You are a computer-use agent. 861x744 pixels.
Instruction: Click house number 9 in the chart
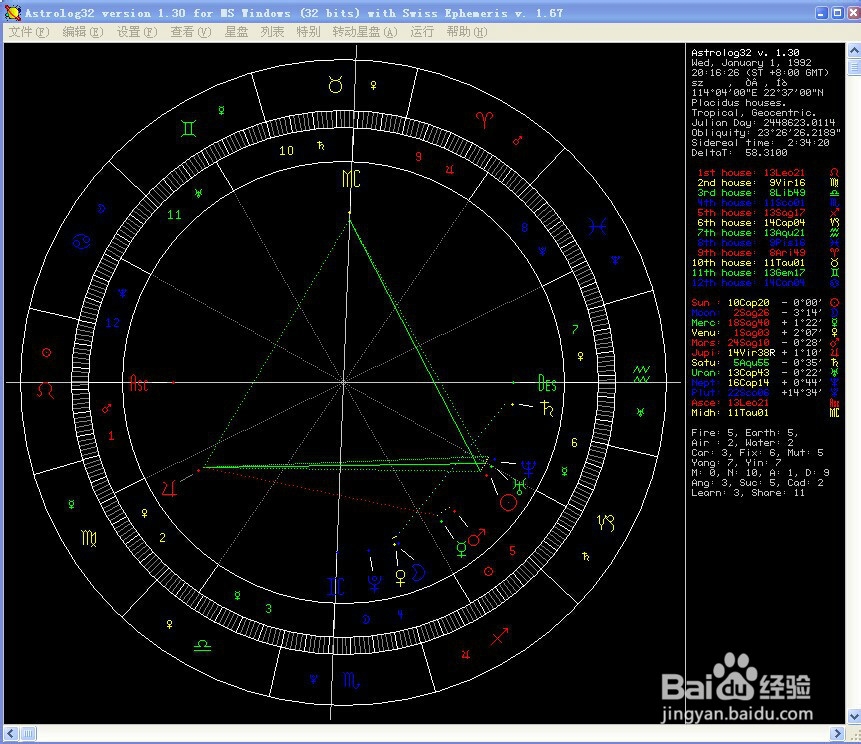(x=418, y=157)
